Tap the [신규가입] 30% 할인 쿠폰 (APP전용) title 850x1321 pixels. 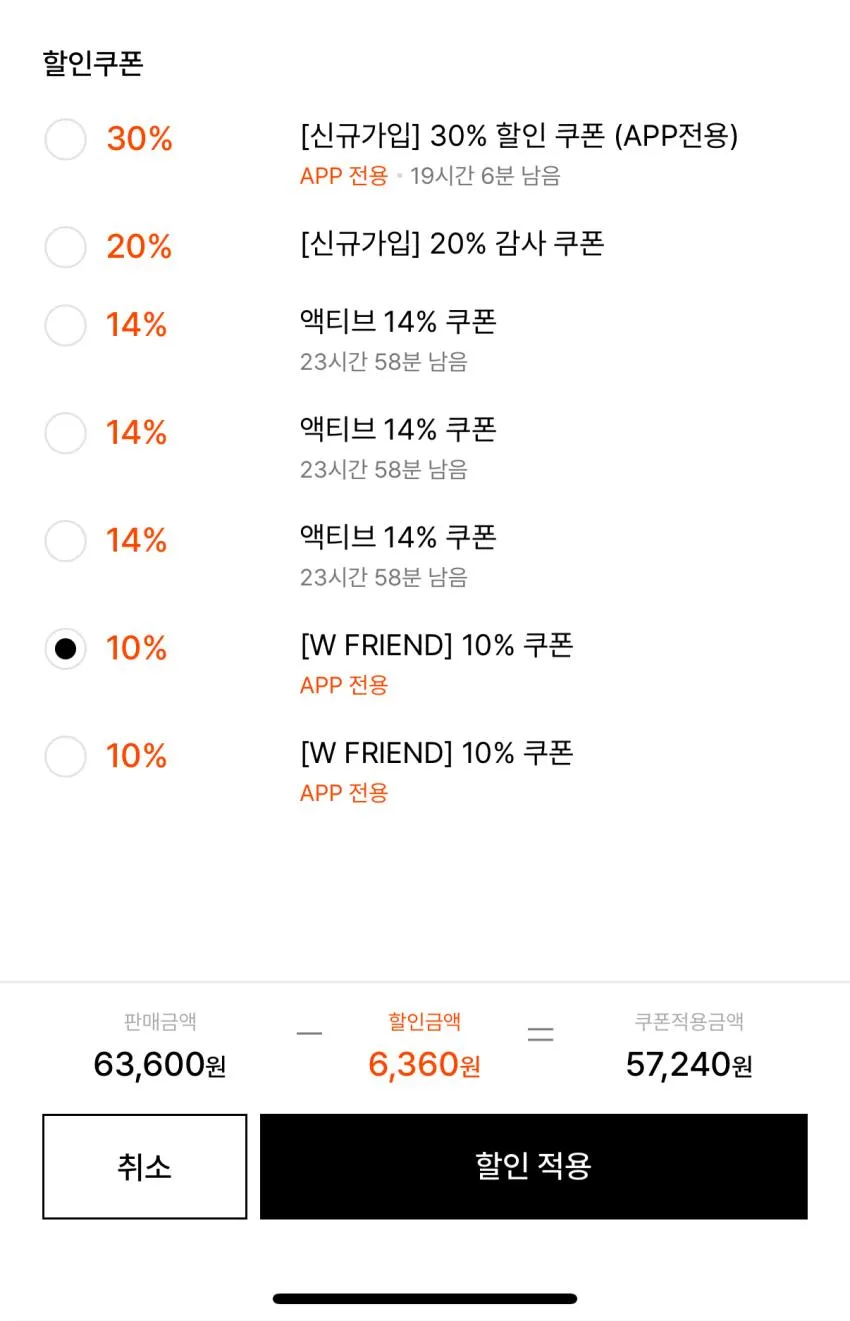(519, 136)
